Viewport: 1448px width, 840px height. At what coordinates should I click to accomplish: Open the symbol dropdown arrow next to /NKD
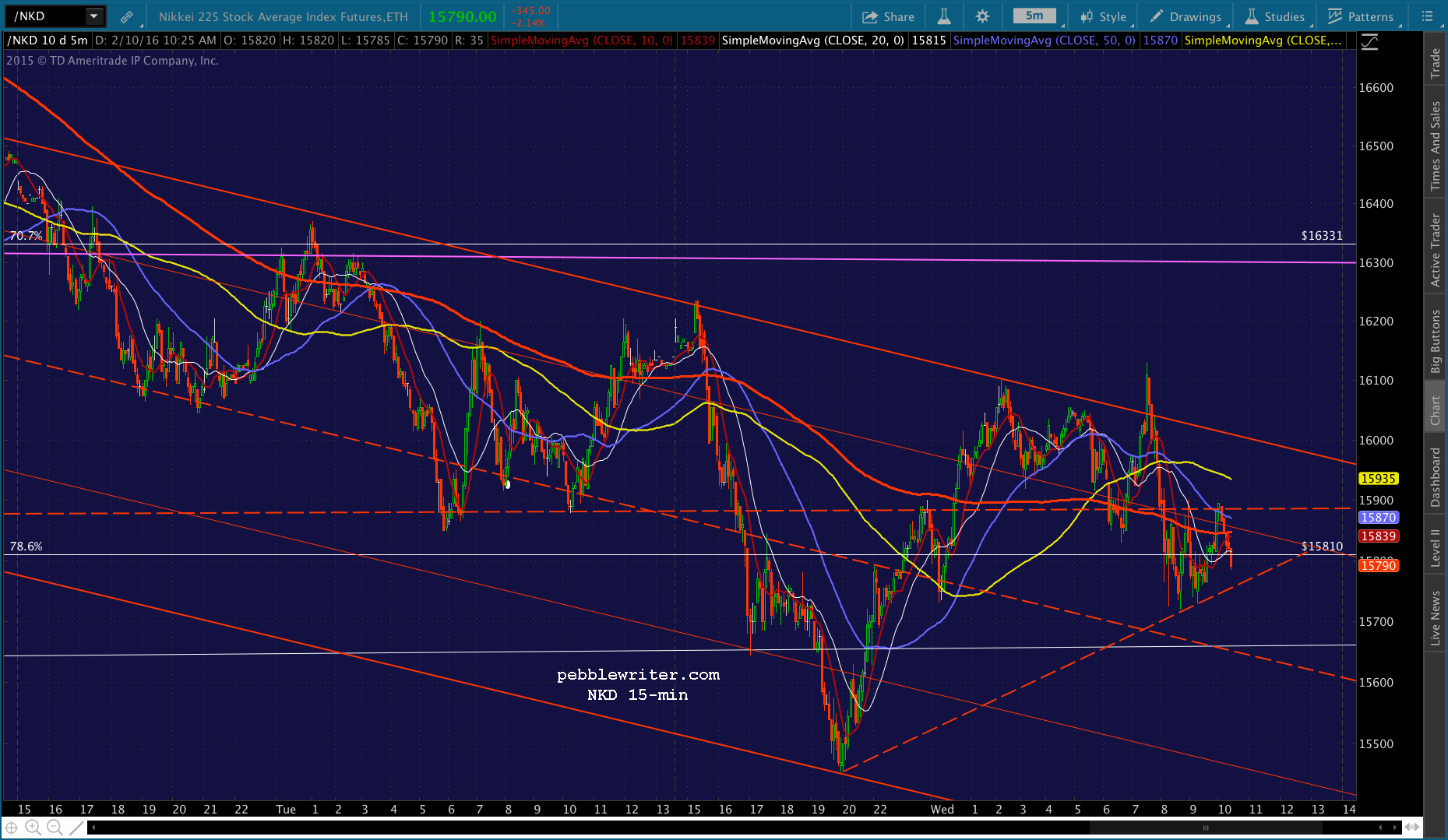(x=94, y=16)
